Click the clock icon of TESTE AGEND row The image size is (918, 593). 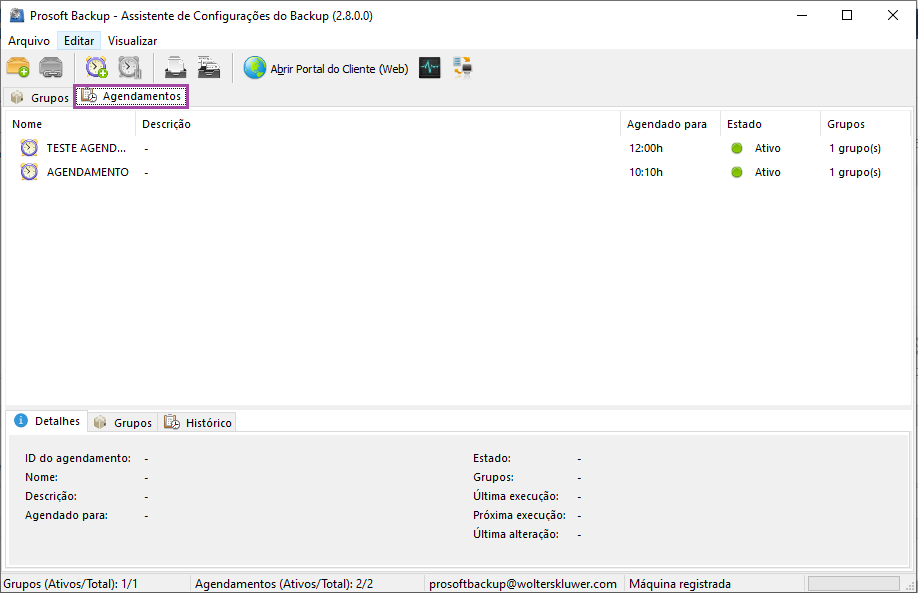tap(29, 148)
